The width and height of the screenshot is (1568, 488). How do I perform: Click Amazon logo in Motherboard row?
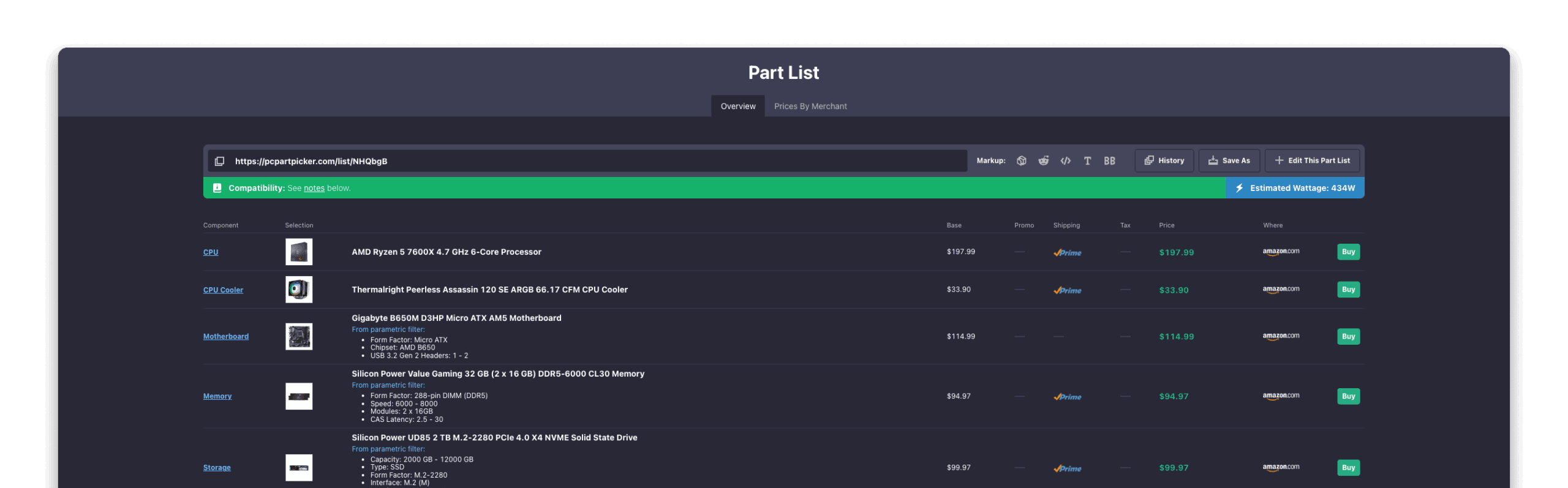[1281, 336]
